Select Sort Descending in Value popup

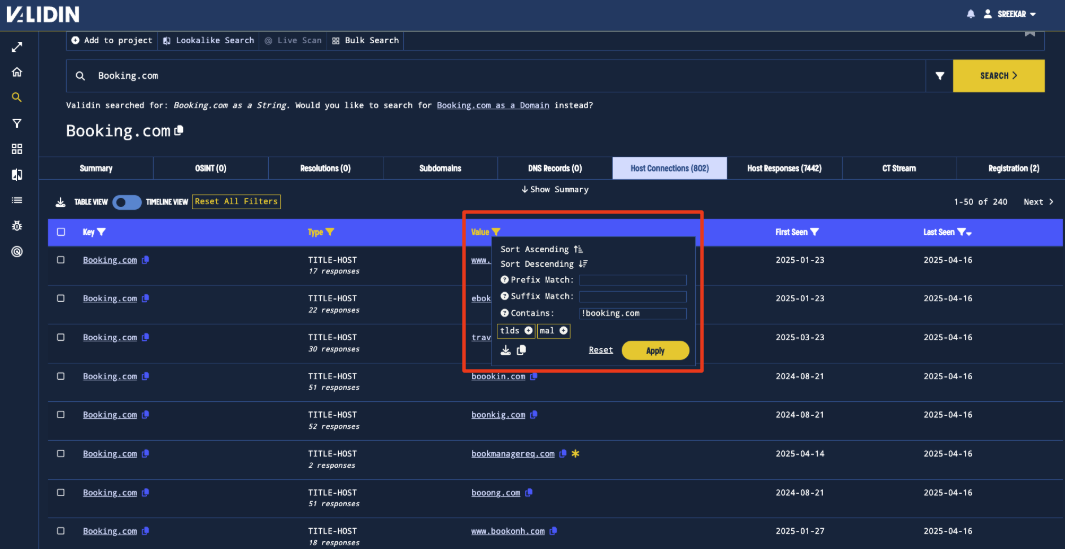[544, 264]
